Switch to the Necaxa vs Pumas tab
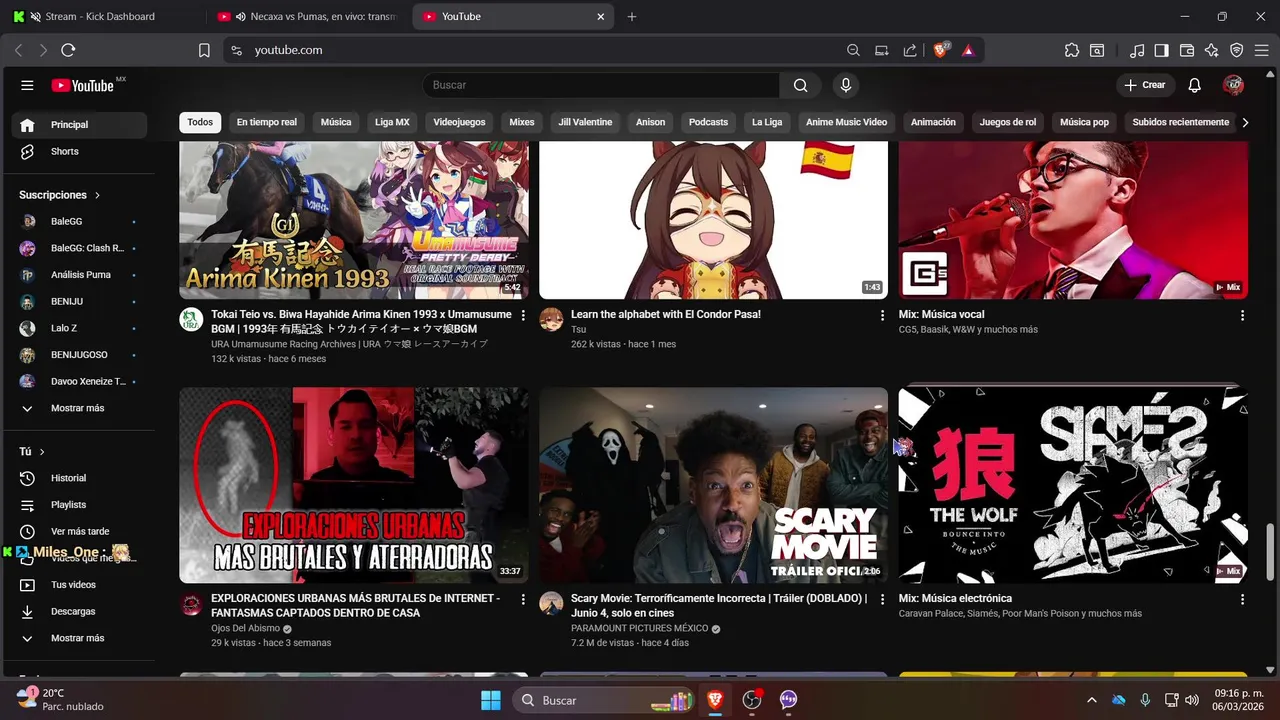Viewport: 1280px width, 720px height. click(308, 16)
